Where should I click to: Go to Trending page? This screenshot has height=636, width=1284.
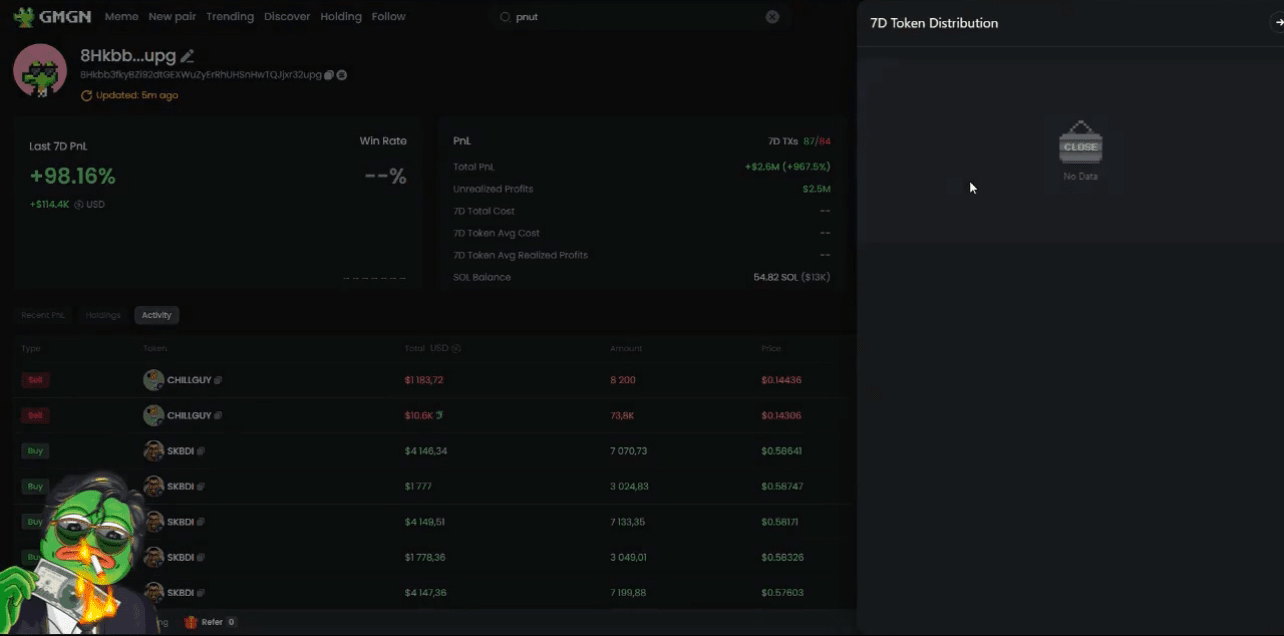[230, 17]
